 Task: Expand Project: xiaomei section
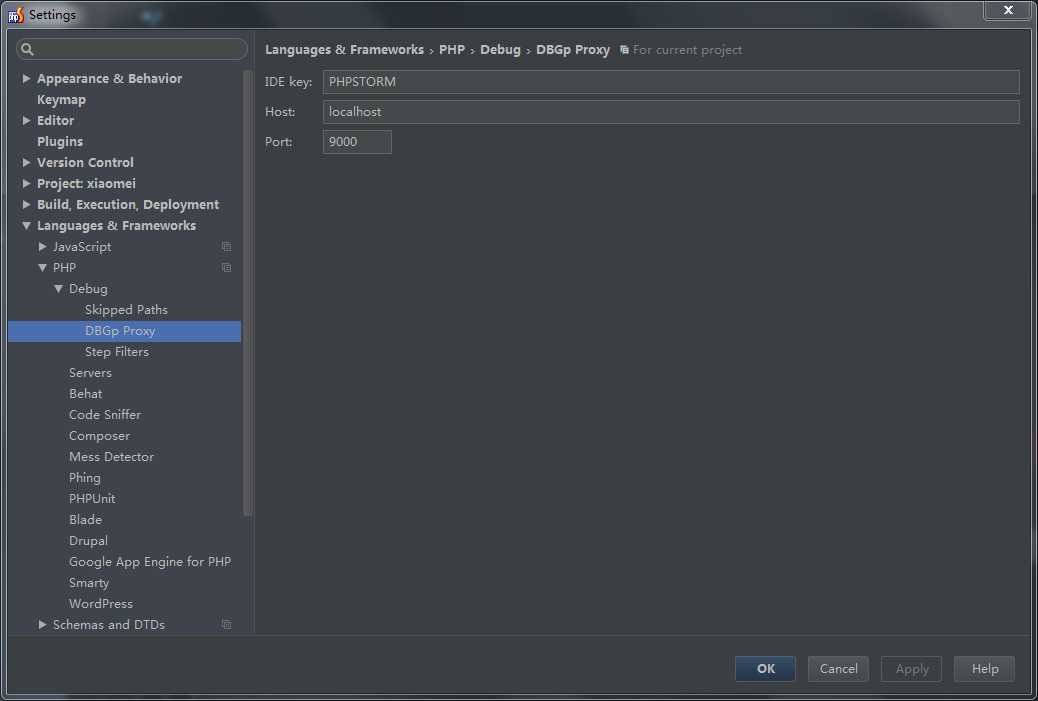26,183
